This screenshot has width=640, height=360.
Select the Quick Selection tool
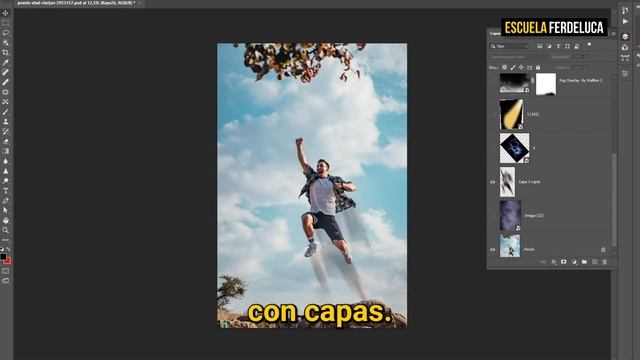coord(5,42)
